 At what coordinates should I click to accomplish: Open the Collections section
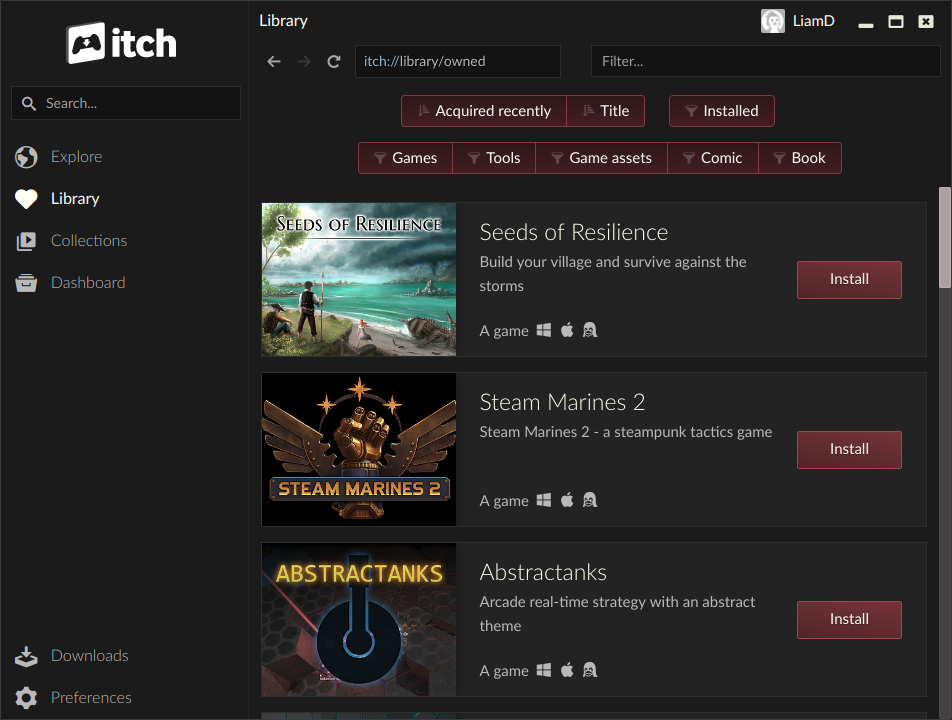click(89, 241)
